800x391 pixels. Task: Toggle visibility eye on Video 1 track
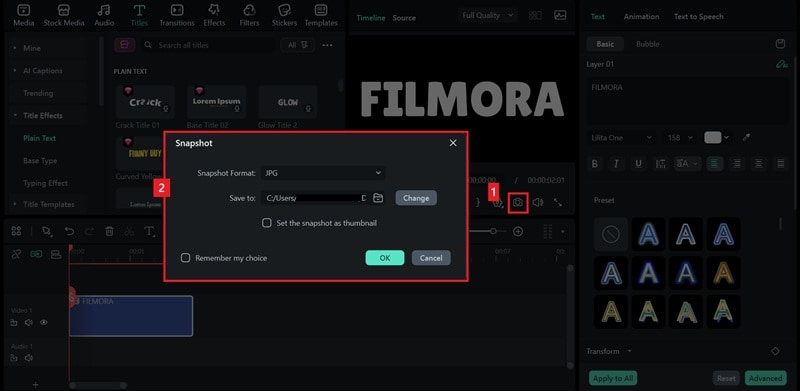pyautogui.click(x=44, y=323)
